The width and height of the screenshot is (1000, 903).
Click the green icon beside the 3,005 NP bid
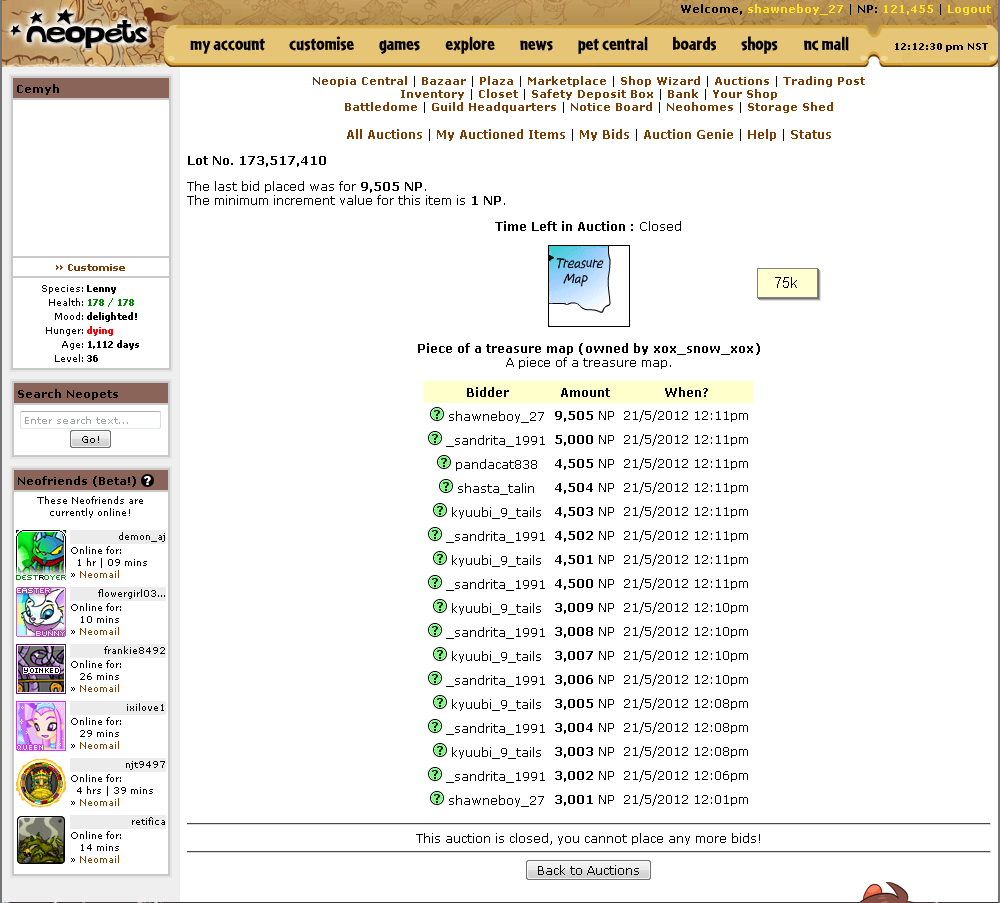click(x=440, y=702)
